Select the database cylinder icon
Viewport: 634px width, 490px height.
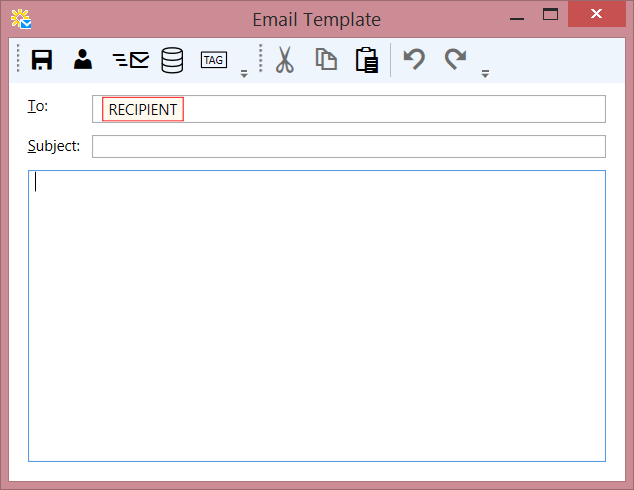pos(172,60)
